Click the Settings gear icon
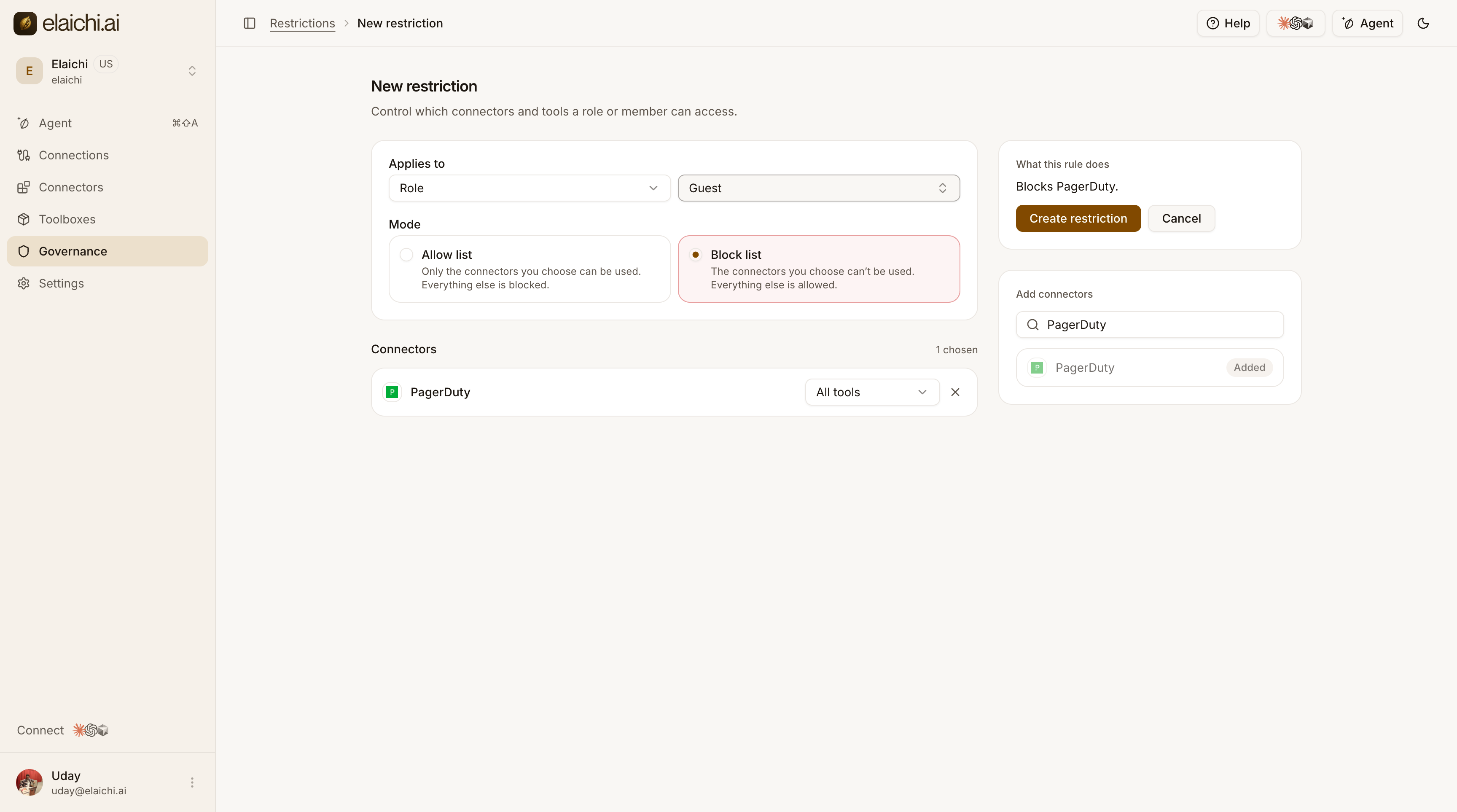 (24, 283)
